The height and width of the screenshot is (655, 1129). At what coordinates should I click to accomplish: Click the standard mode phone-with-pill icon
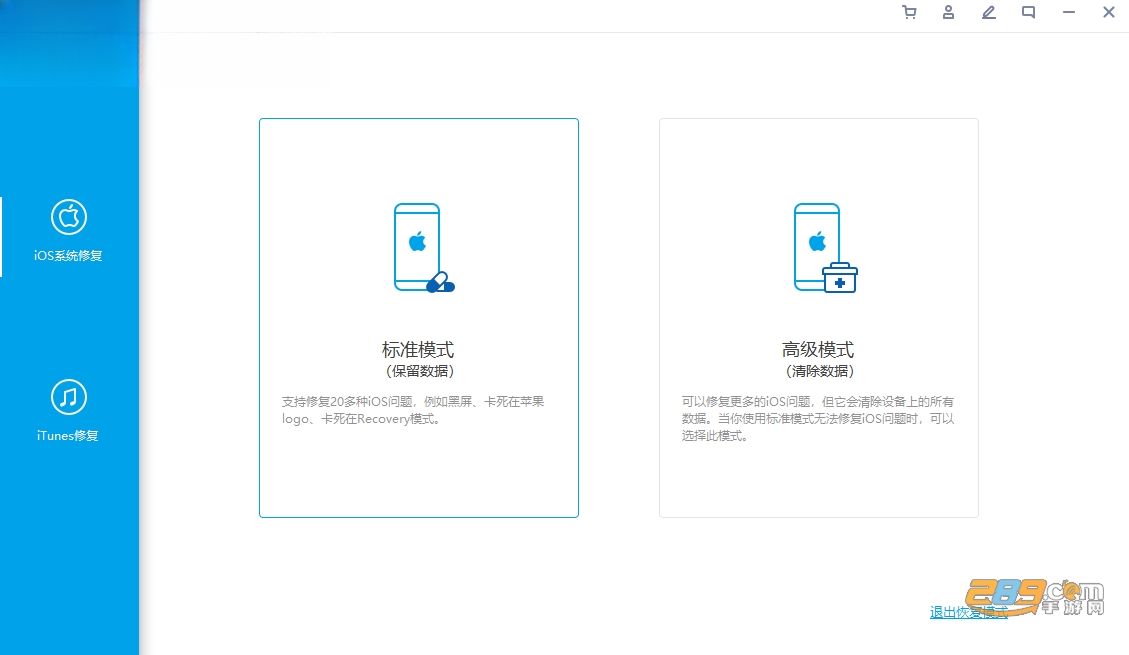point(424,248)
